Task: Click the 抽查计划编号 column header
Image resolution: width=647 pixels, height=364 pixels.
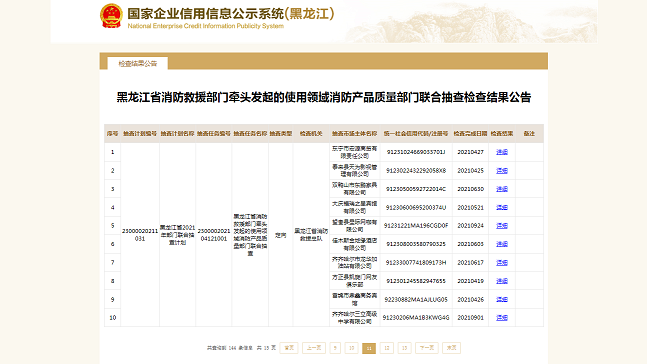Action: click(x=140, y=134)
